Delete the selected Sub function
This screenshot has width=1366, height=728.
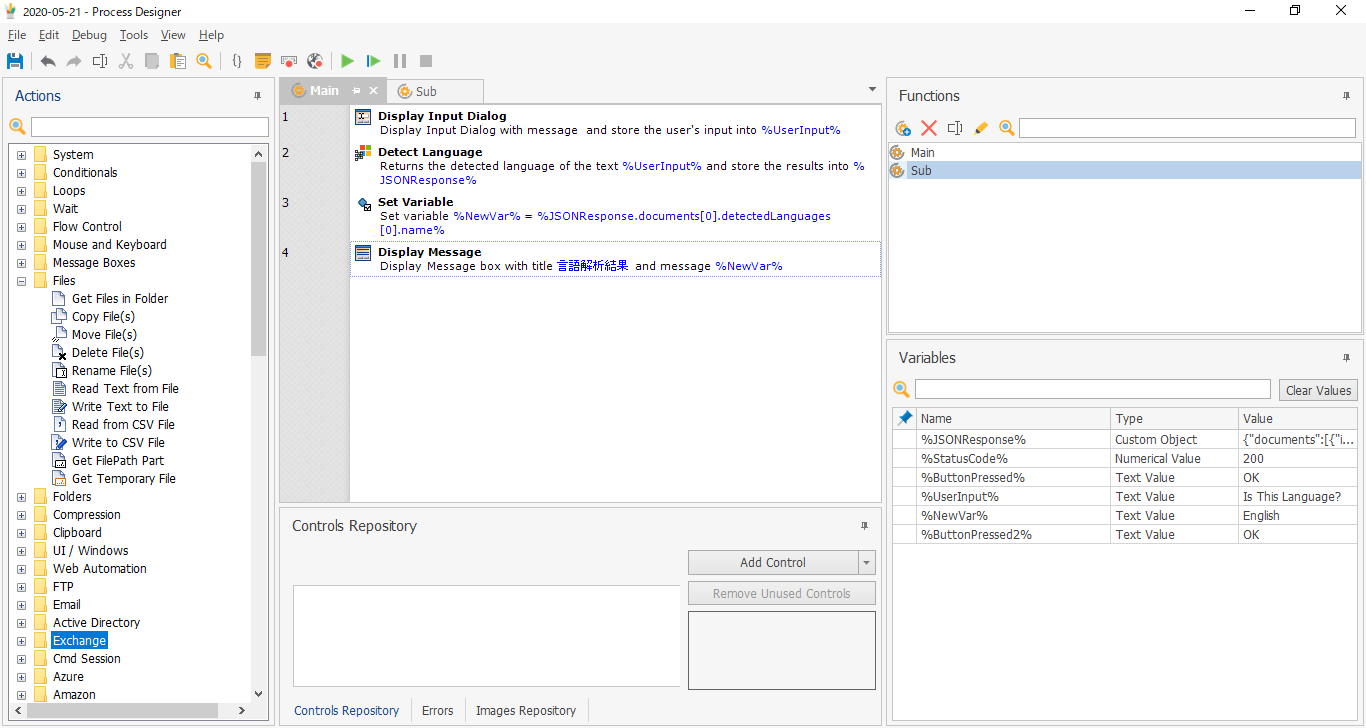click(928, 128)
